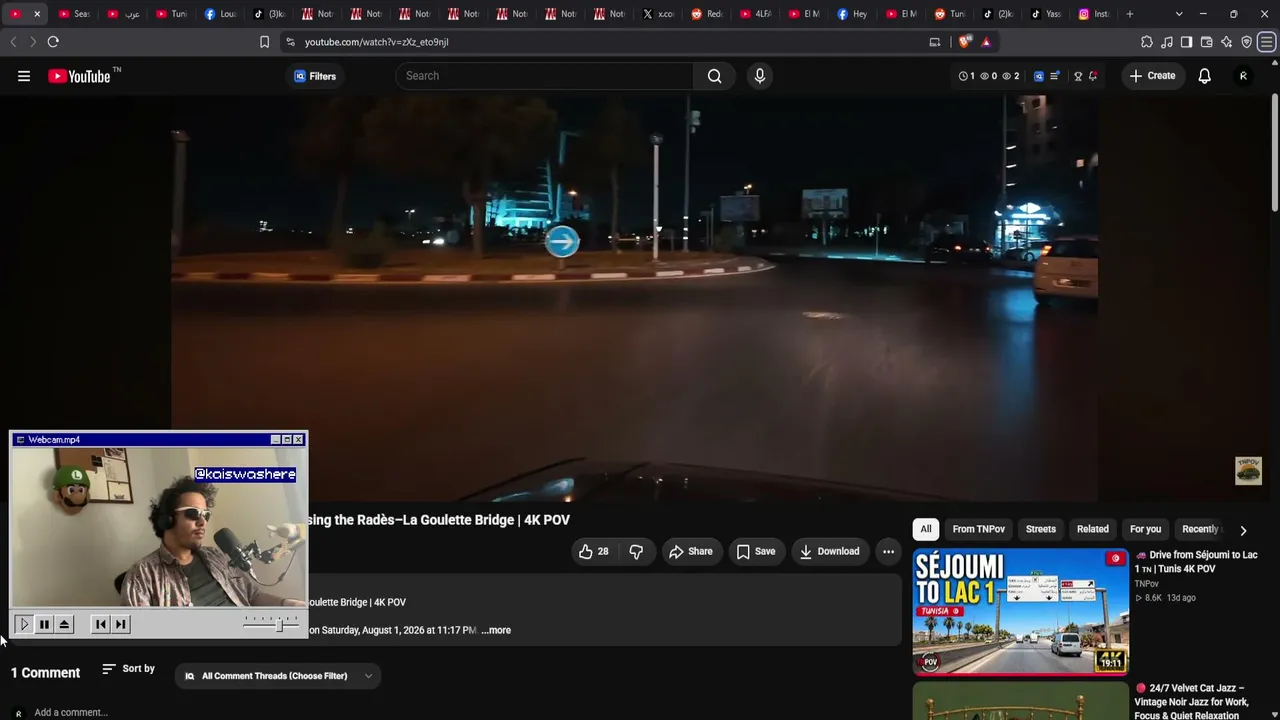This screenshot has width=1280, height=720.
Task: Open the browser extensions puzzle icon
Action: (1147, 42)
